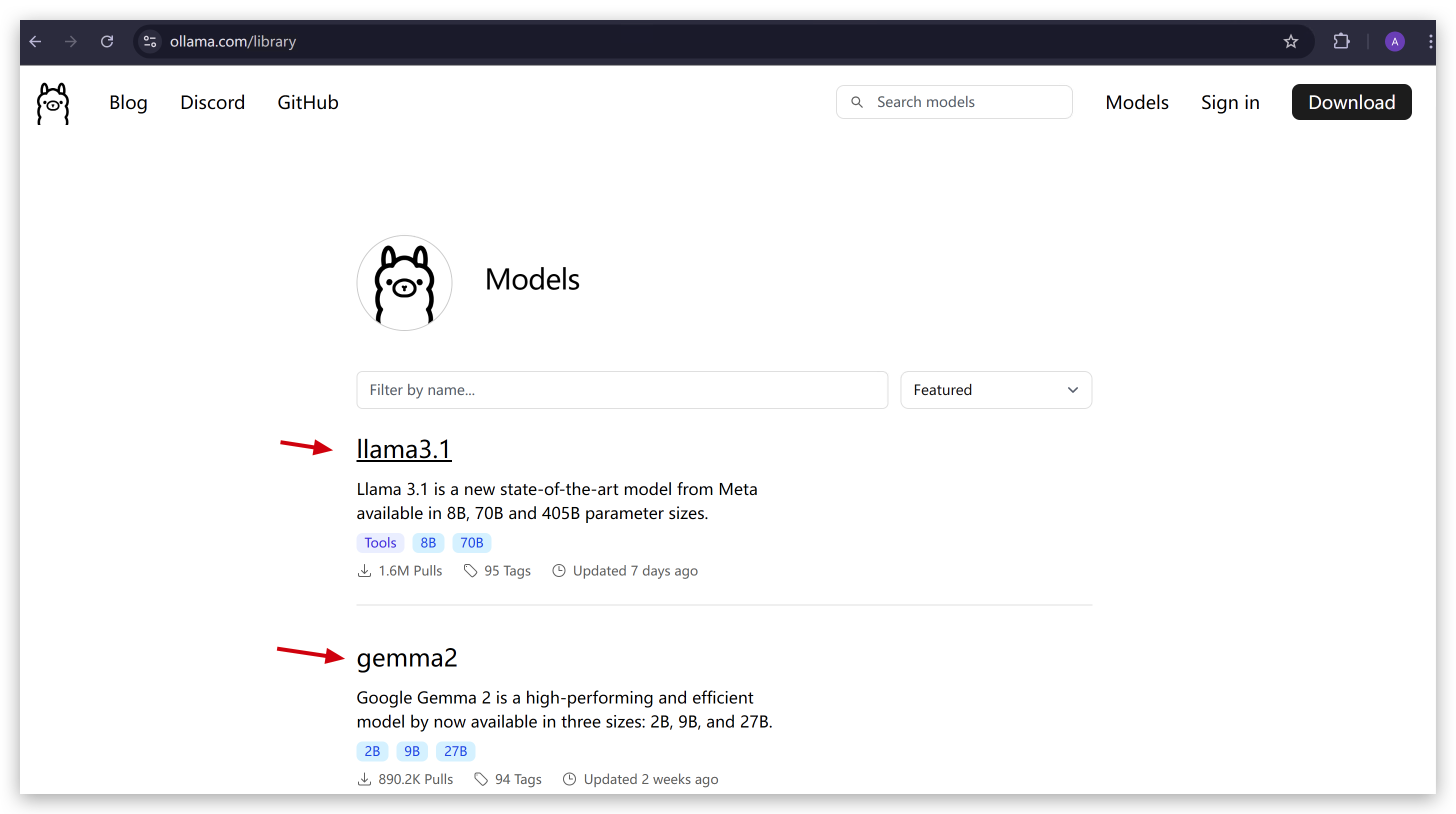
Task: Focus the Filter by name field
Action: 621,390
